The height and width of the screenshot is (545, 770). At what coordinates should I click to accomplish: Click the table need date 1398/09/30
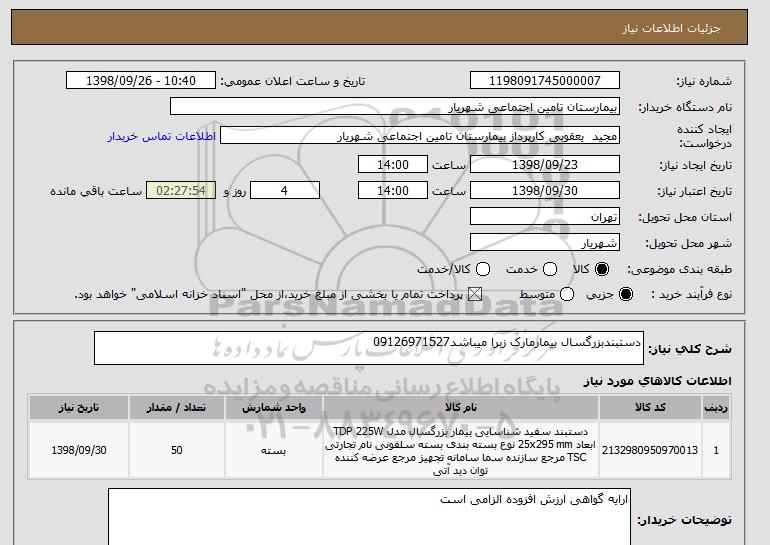[79, 450]
